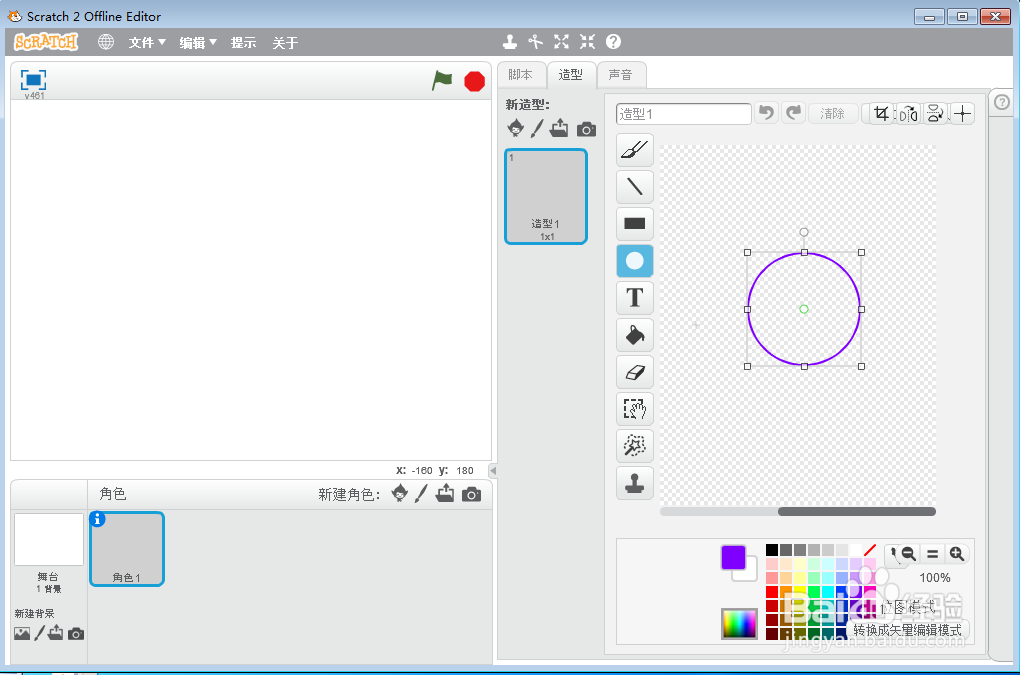
Task: Open the help panel question icon at right edge
Action: coord(1002,102)
